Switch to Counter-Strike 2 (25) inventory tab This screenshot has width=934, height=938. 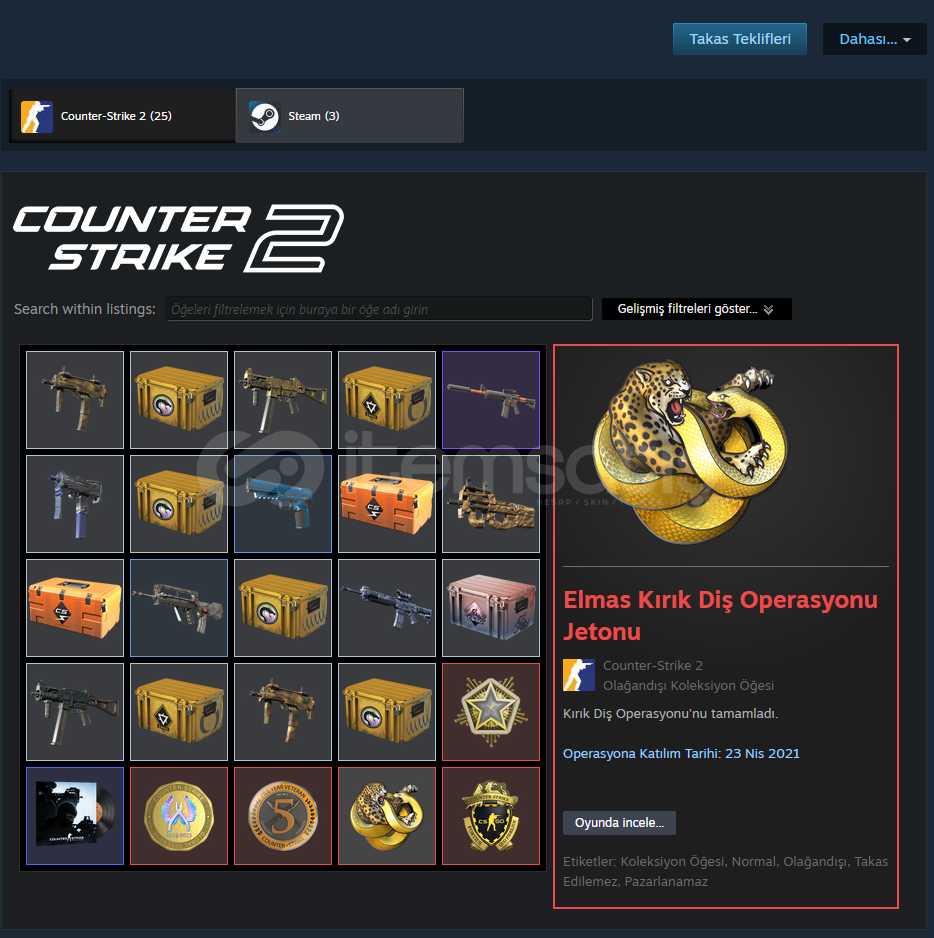(122, 116)
